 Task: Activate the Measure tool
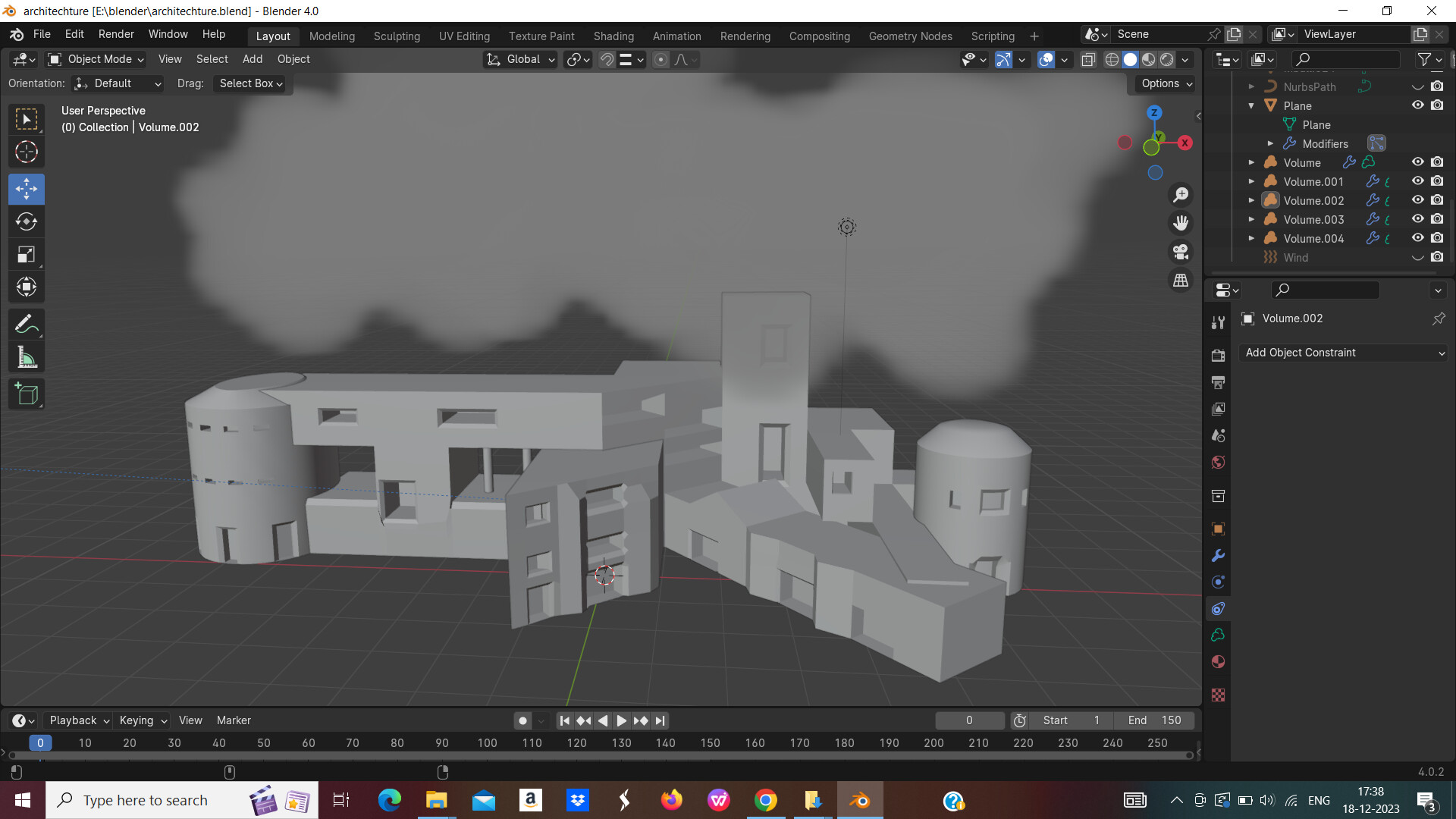[x=26, y=356]
